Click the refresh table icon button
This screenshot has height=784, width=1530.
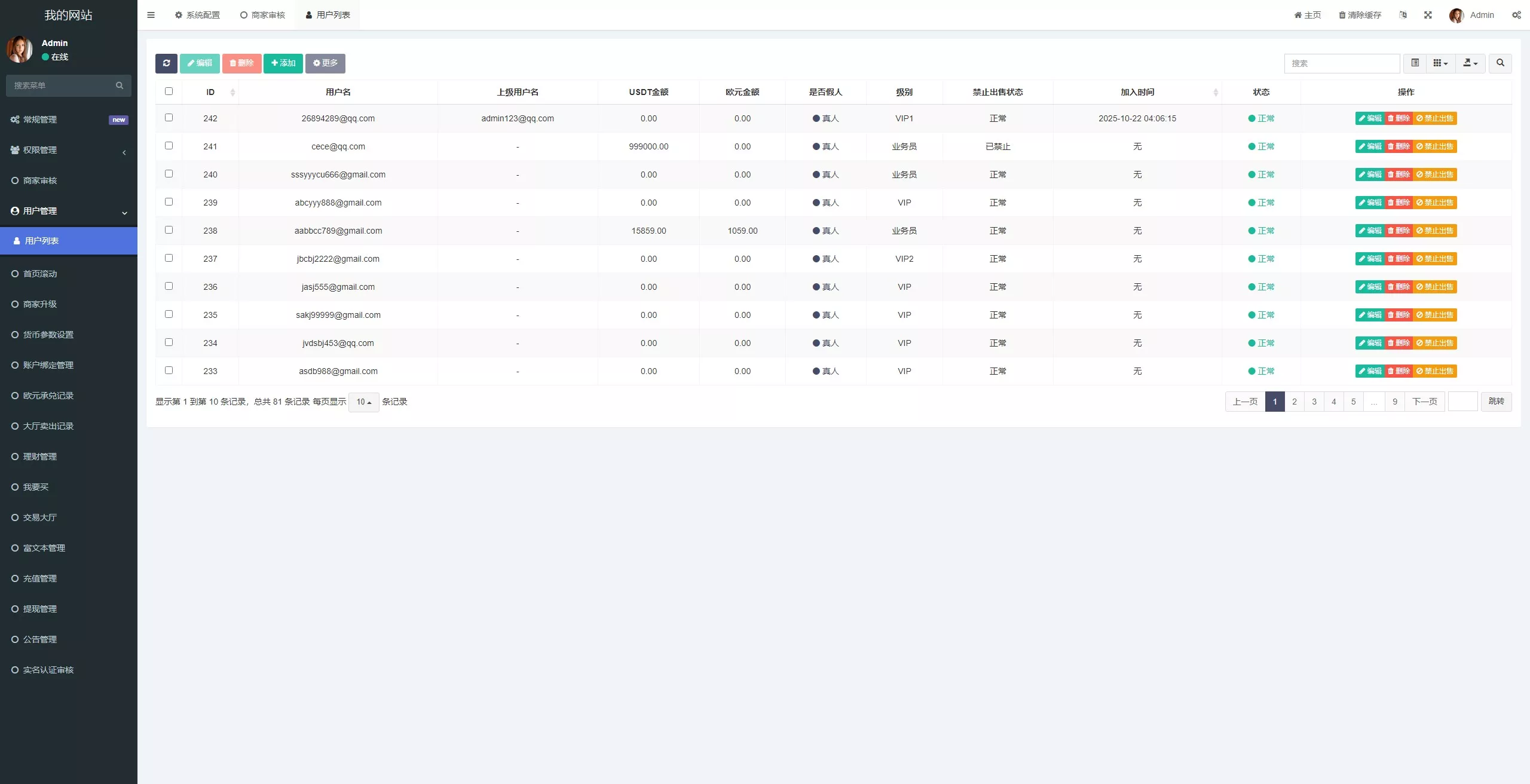[166, 63]
